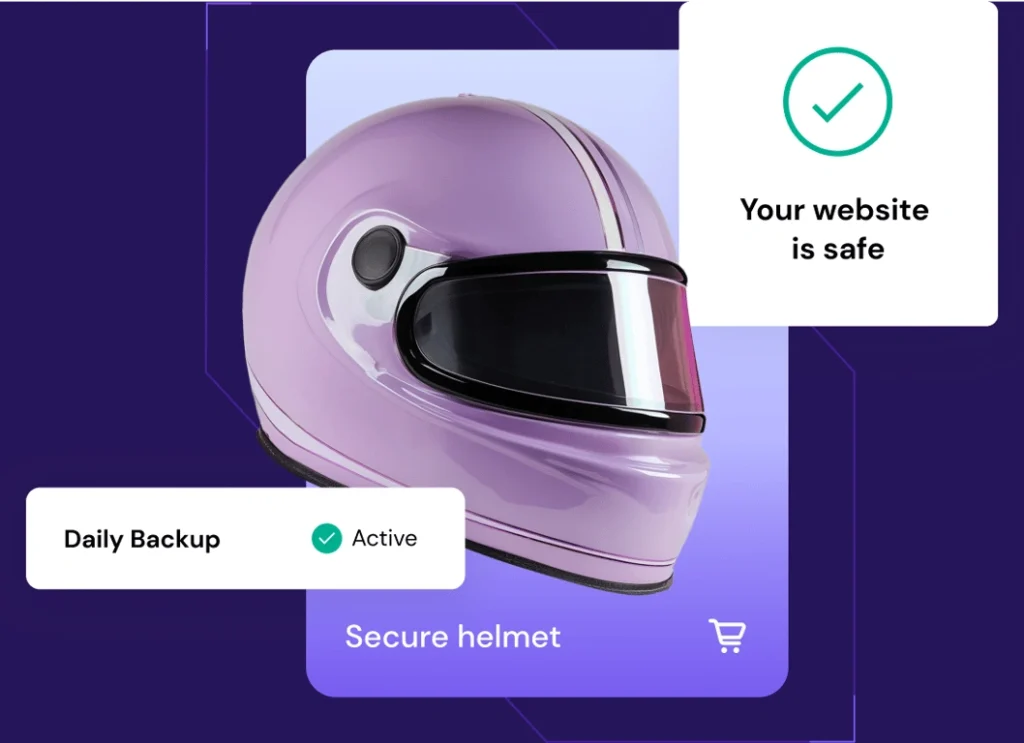Click the "Secure helmet" product title

tap(453, 637)
